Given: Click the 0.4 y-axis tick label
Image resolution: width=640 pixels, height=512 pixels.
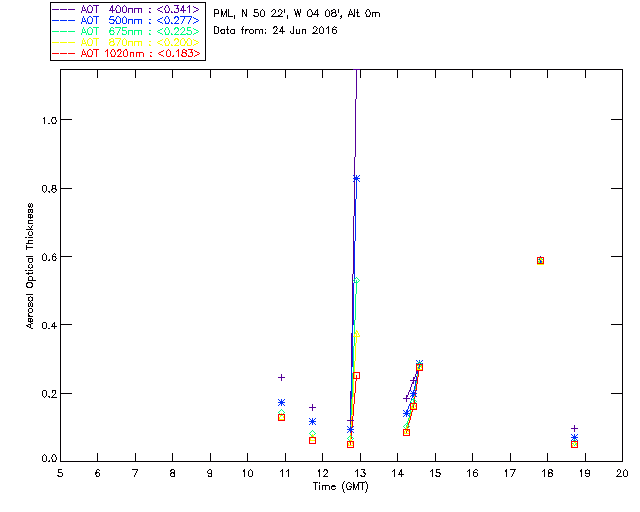Looking at the screenshot, I should pyautogui.click(x=49, y=325).
